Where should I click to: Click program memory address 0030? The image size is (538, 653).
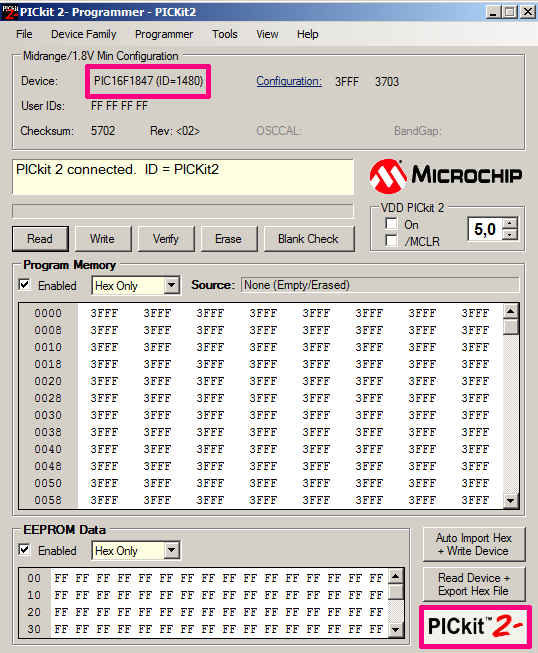pyautogui.click(x=48, y=416)
